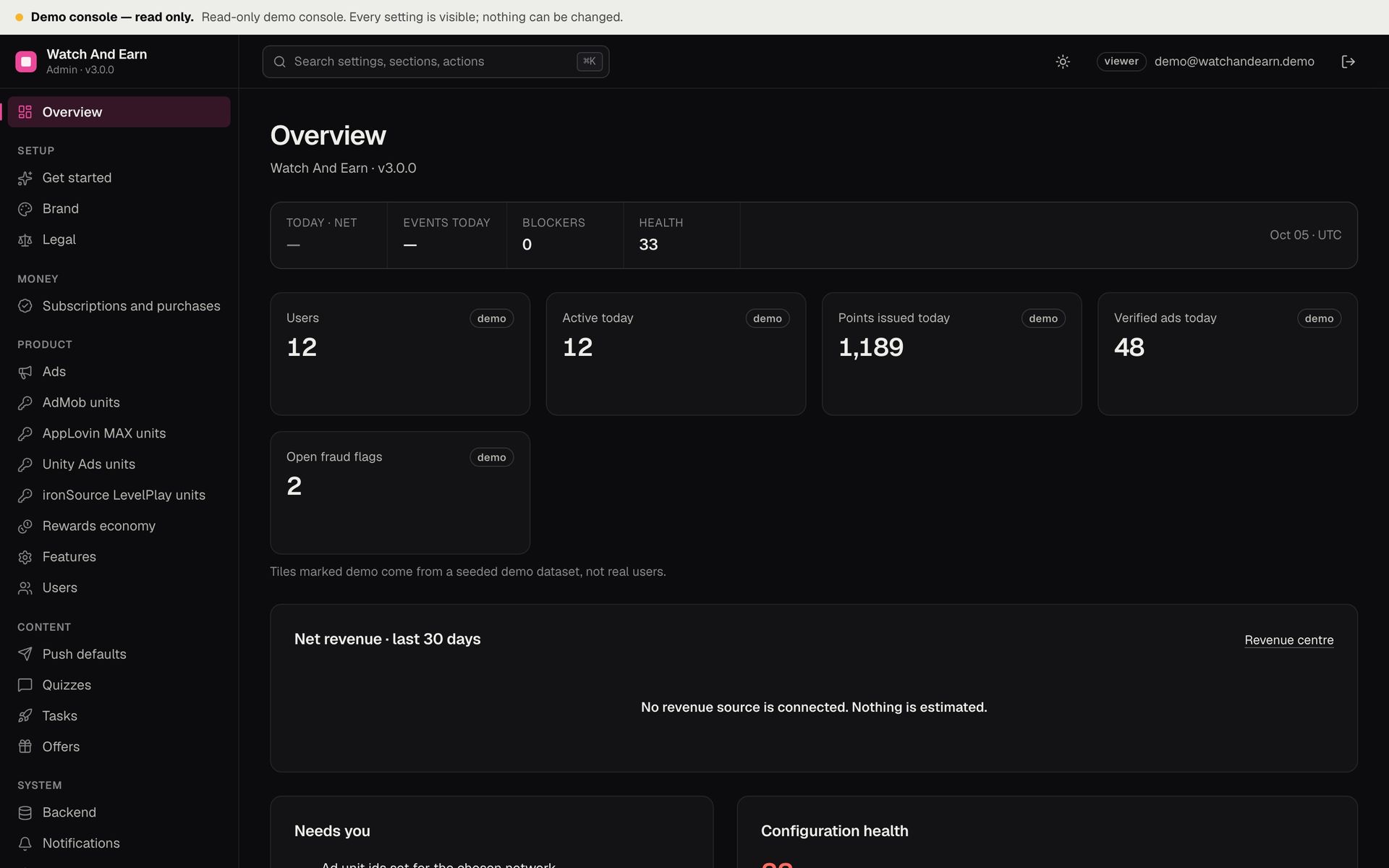
Task: Click the AdMob units key icon
Action: tap(25, 403)
